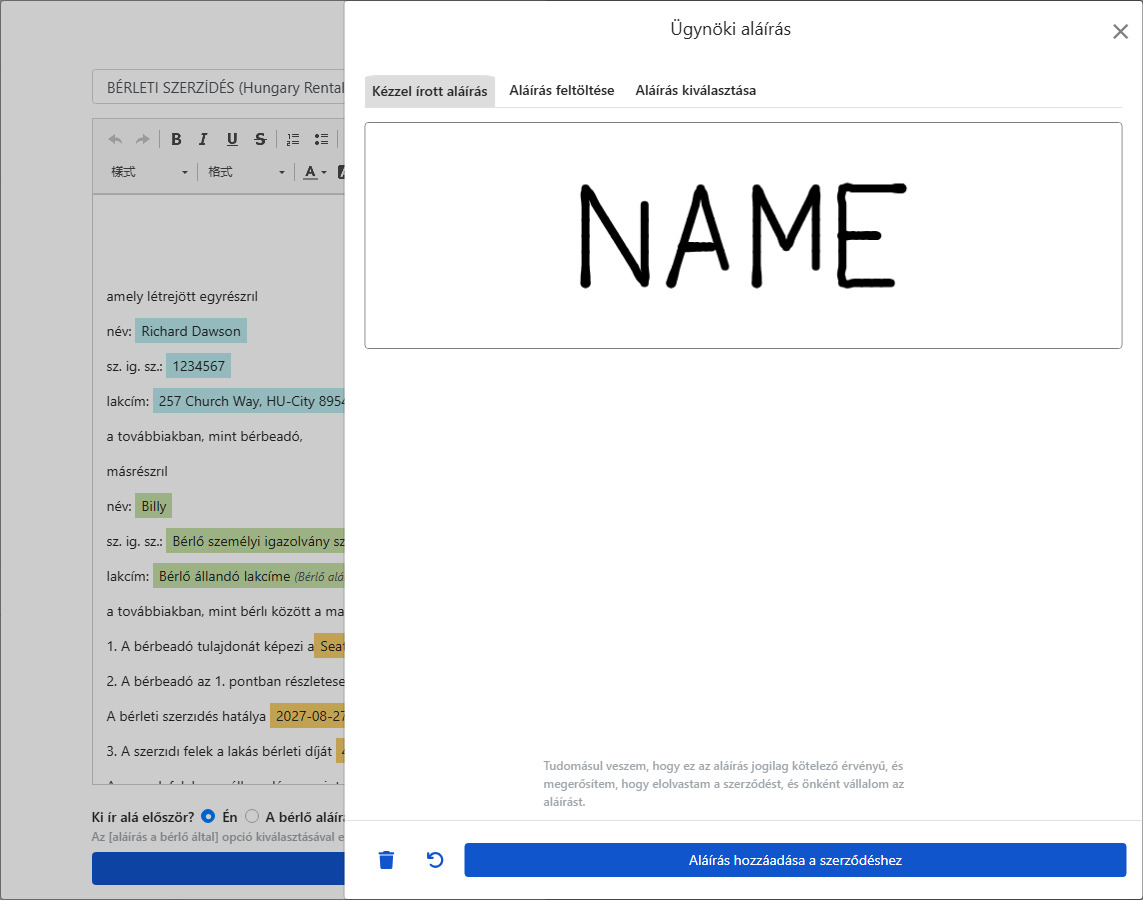
Task: Click the redo arrow in the editor toolbar
Action: tap(142, 139)
